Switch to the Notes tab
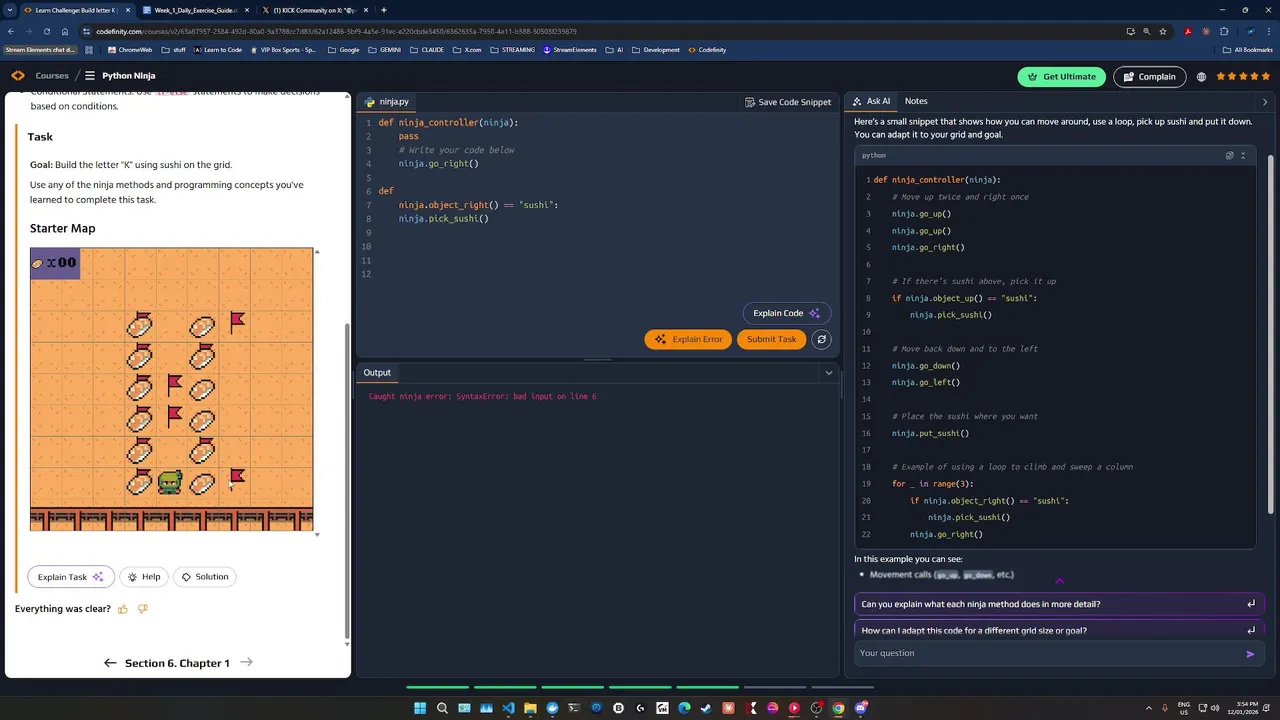 coord(916,101)
